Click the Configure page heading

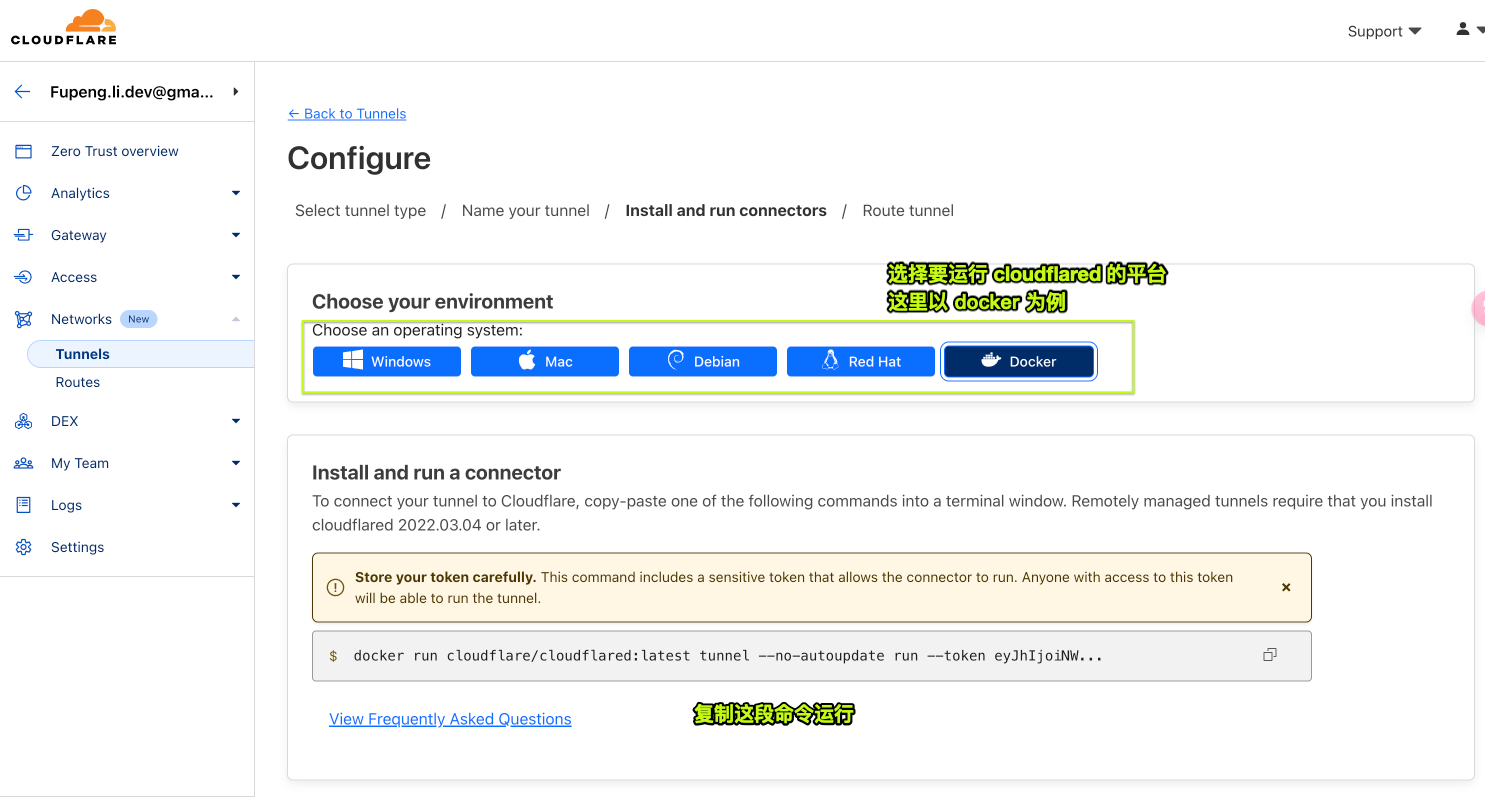(x=359, y=158)
